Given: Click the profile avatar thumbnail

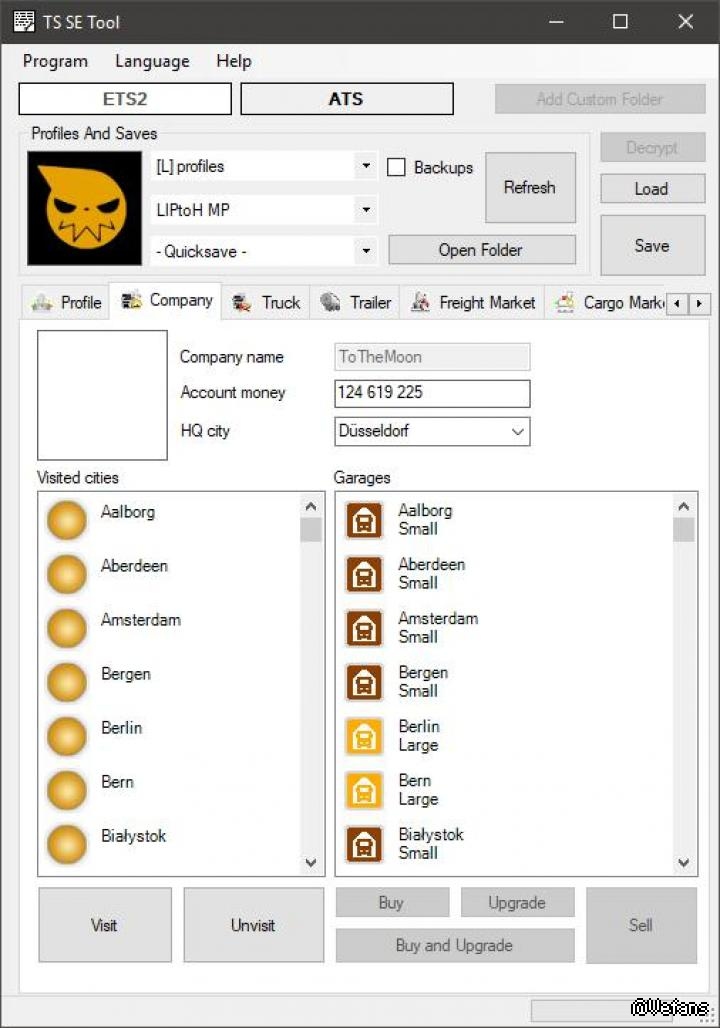Looking at the screenshot, I should [84, 208].
